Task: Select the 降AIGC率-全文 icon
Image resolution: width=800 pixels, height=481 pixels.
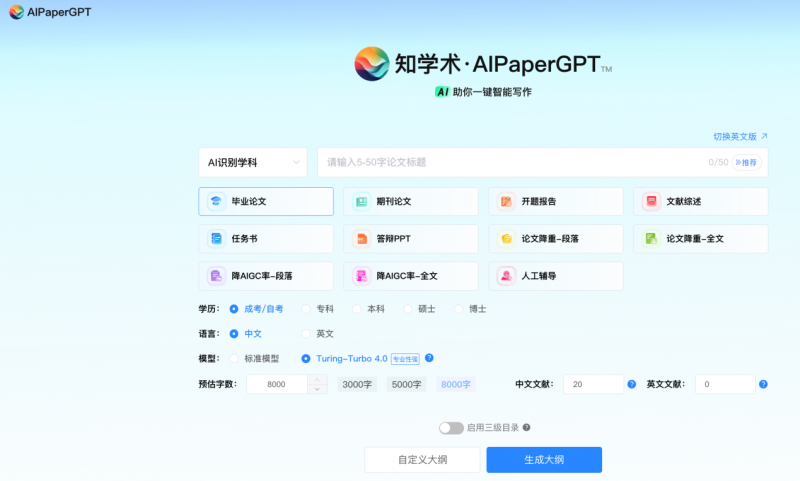Action: 361,276
